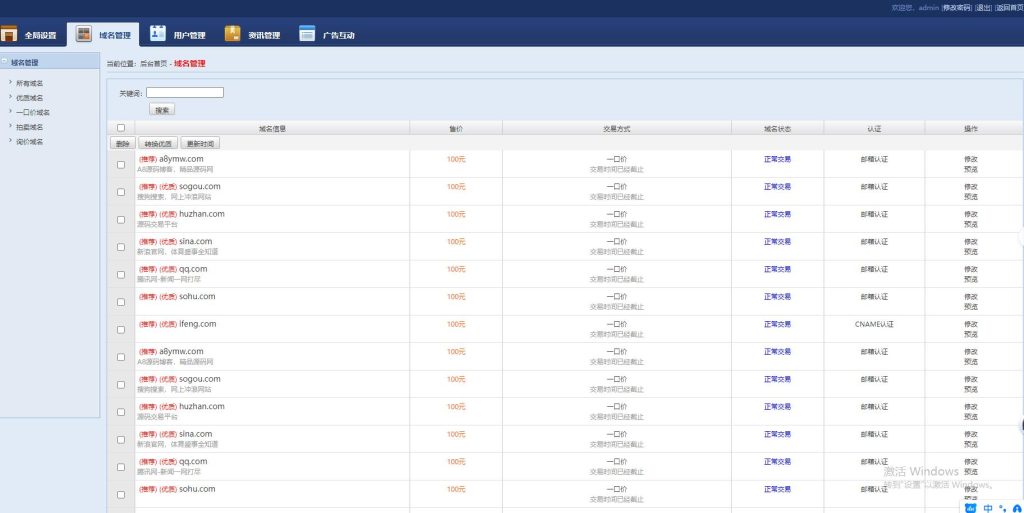Open 优质域名 in the sidebar
1024x513 pixels.
[x=29, y=98]
